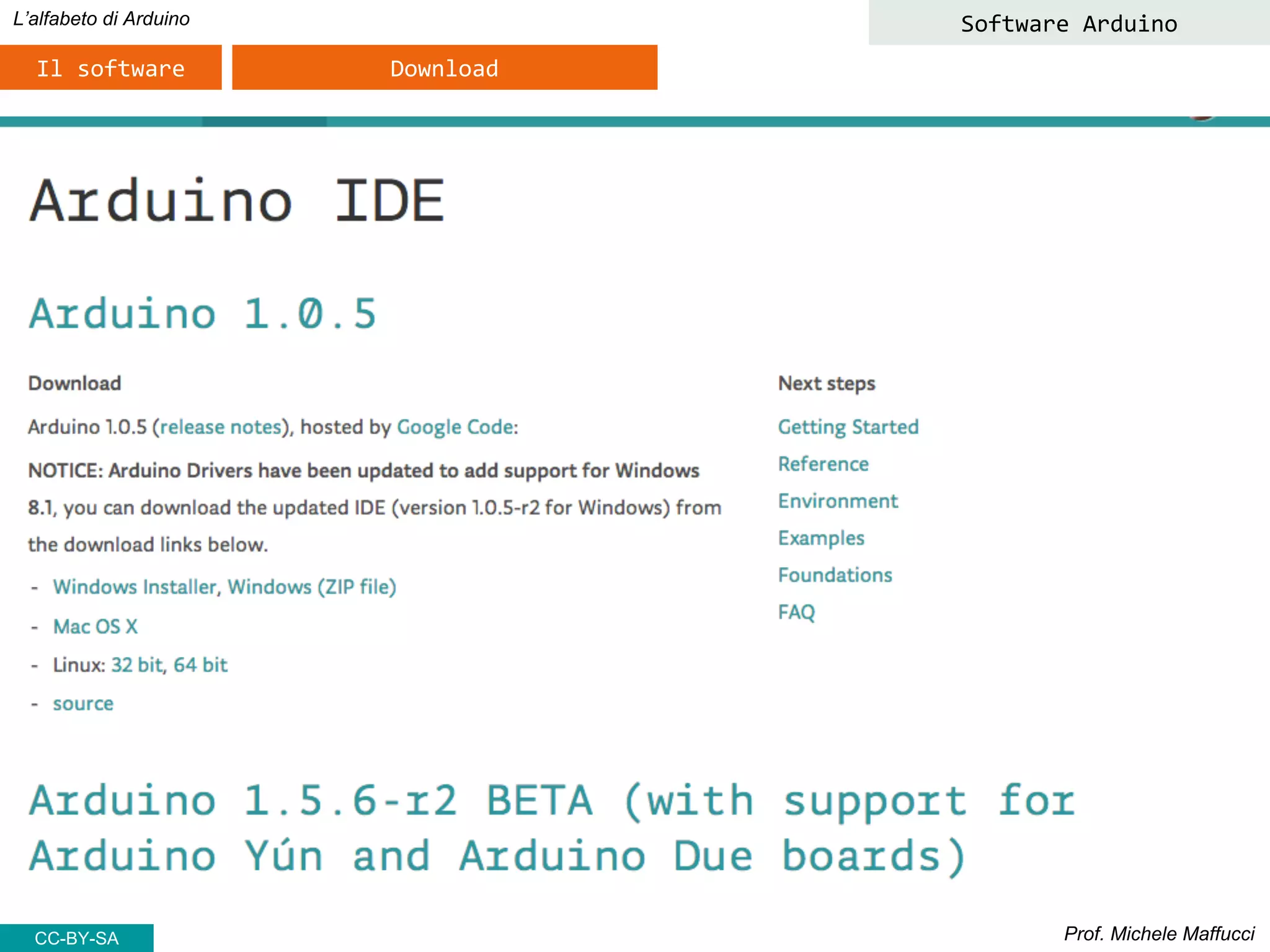Download the Linux 32 bit build
Image resolution: width=1270 pixels, height=952 pixels.
(137, 664)
